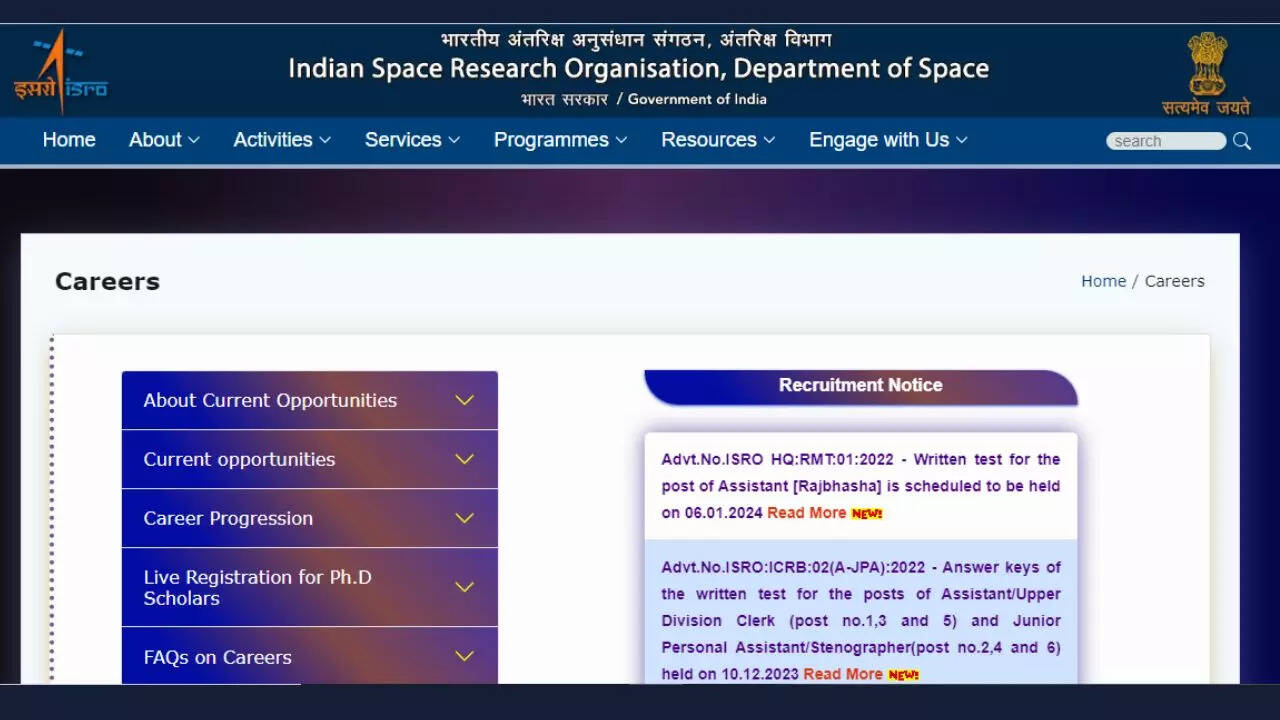Open the Resources navigation menu

[717, 140]
